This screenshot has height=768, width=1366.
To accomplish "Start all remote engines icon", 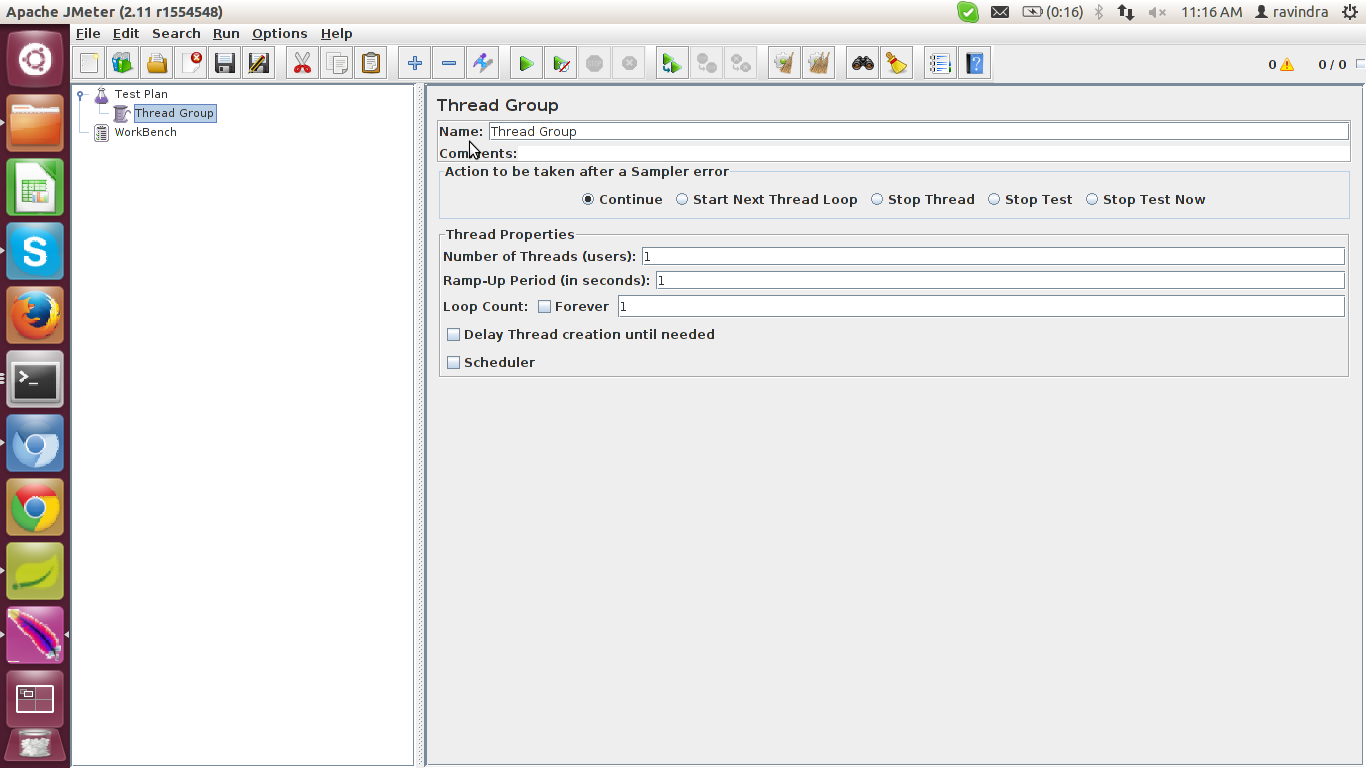I will pos(672,64).
